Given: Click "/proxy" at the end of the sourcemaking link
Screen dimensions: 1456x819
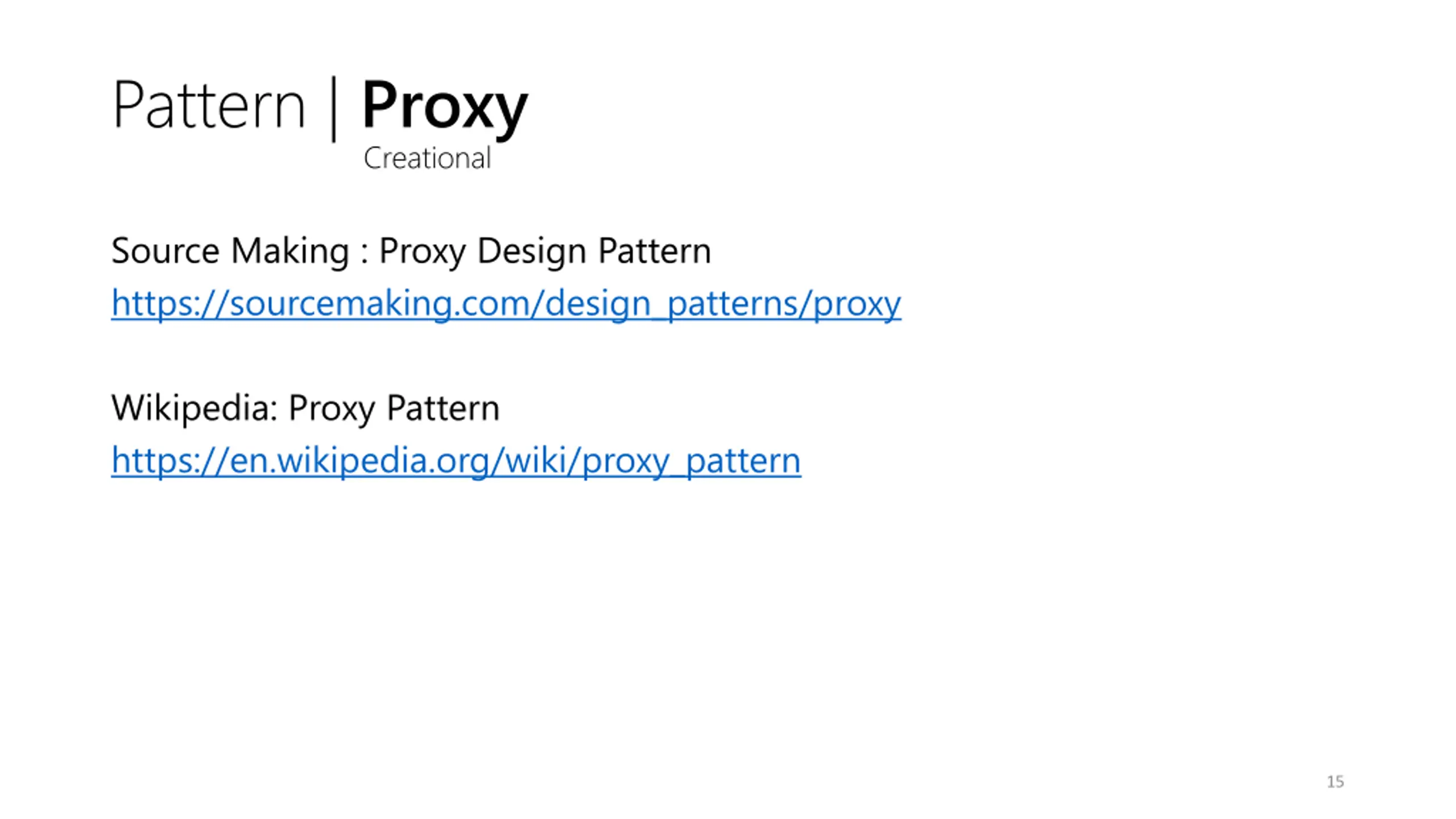Looking at the screenshot, I should 850,303.
